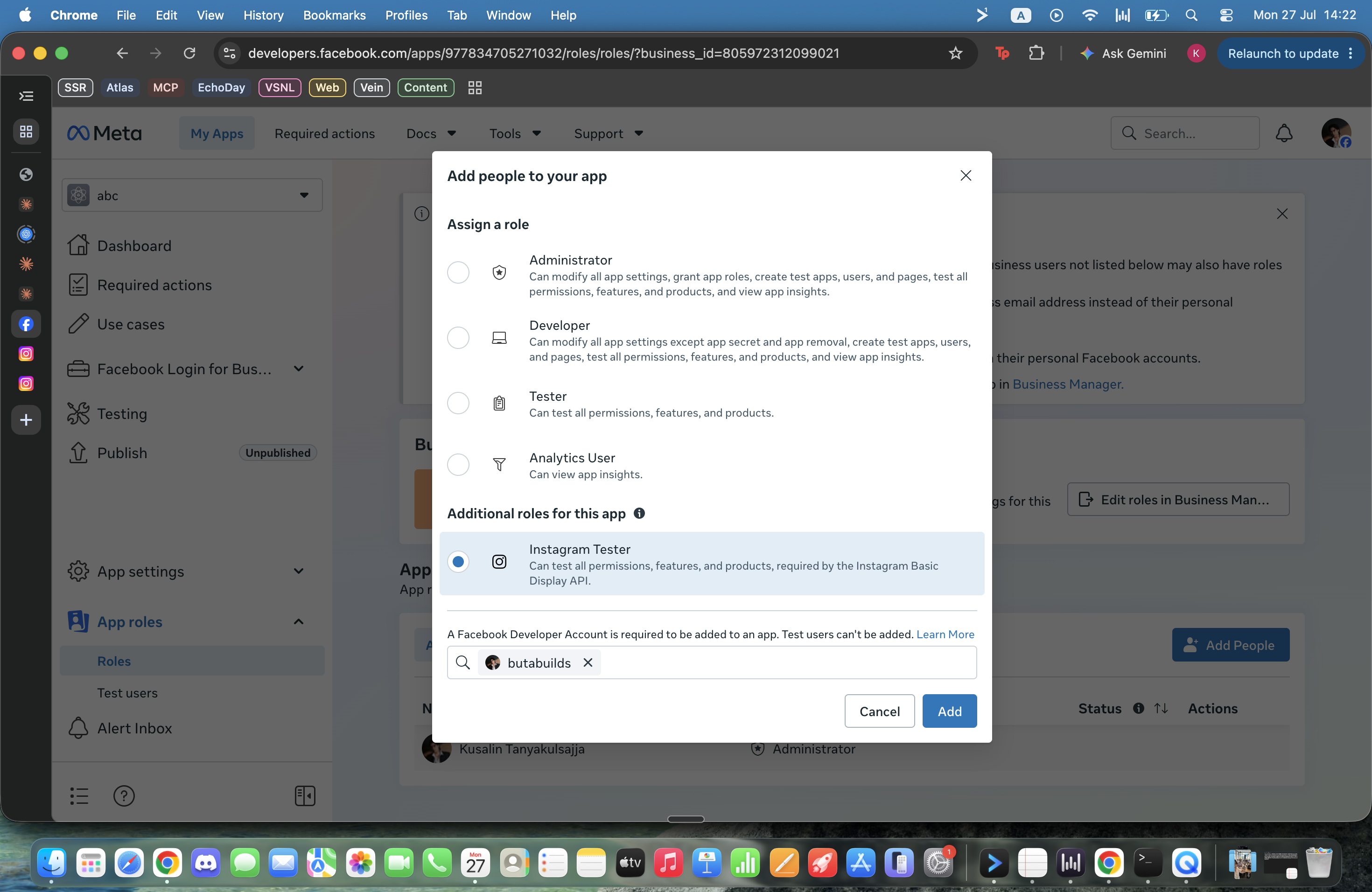The image size is (1372, 892).
Task: Select the Analytics User radio button
Action: pyautogui.click(x=458, y=465)
